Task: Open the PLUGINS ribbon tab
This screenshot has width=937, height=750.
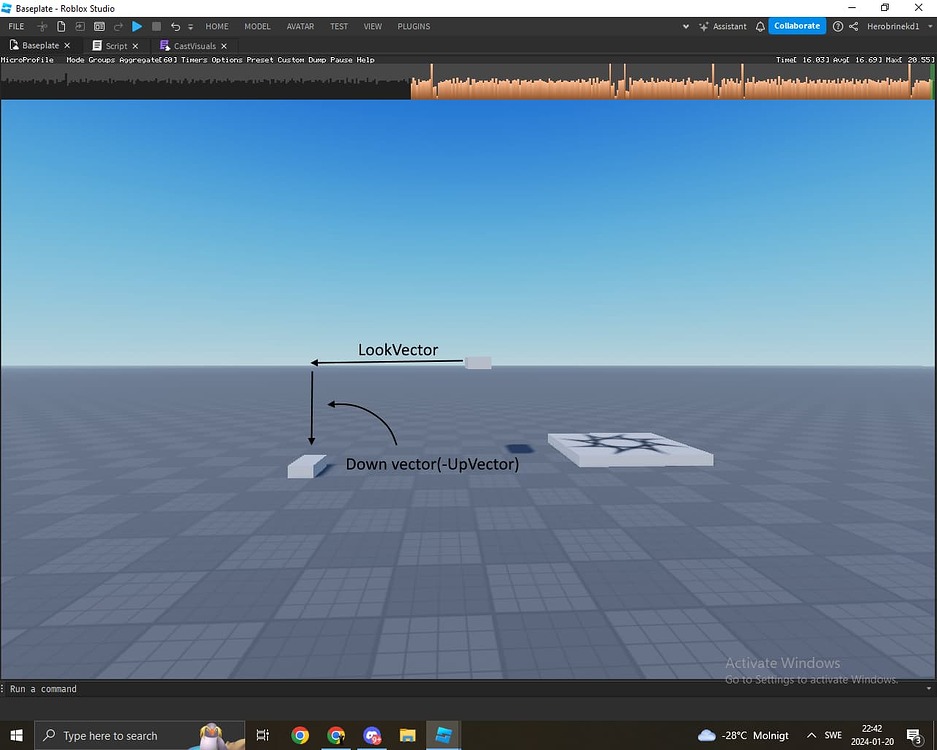Action: point(414,26)
